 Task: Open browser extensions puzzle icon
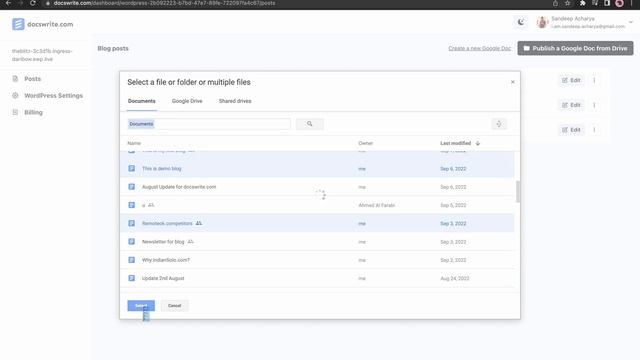click(582, 3)
